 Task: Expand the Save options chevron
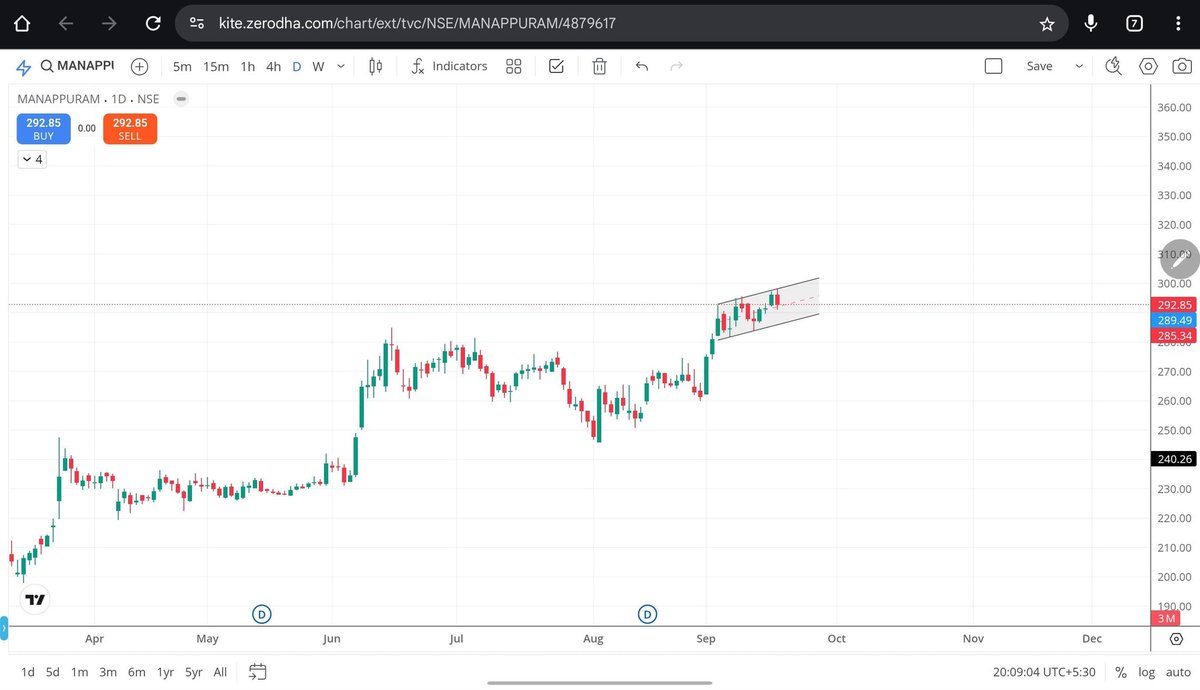[1077, 66]
